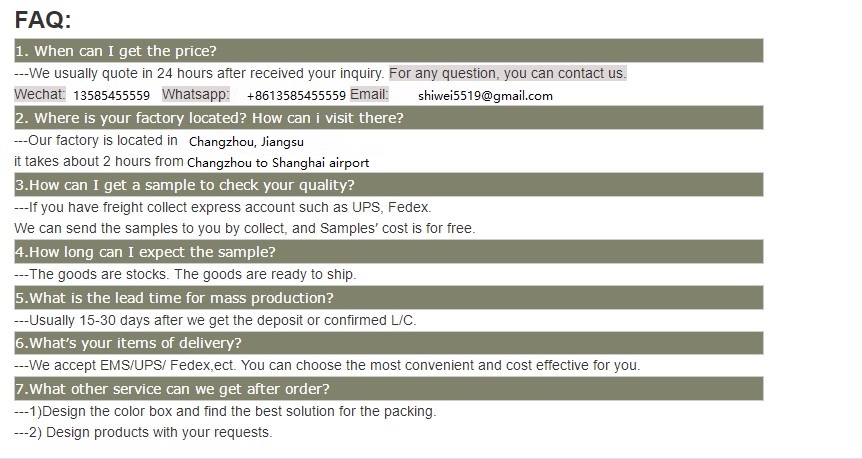Select question 6 about items of delivery
Viewport: 862px width, 459px height.
pos(389,343)
